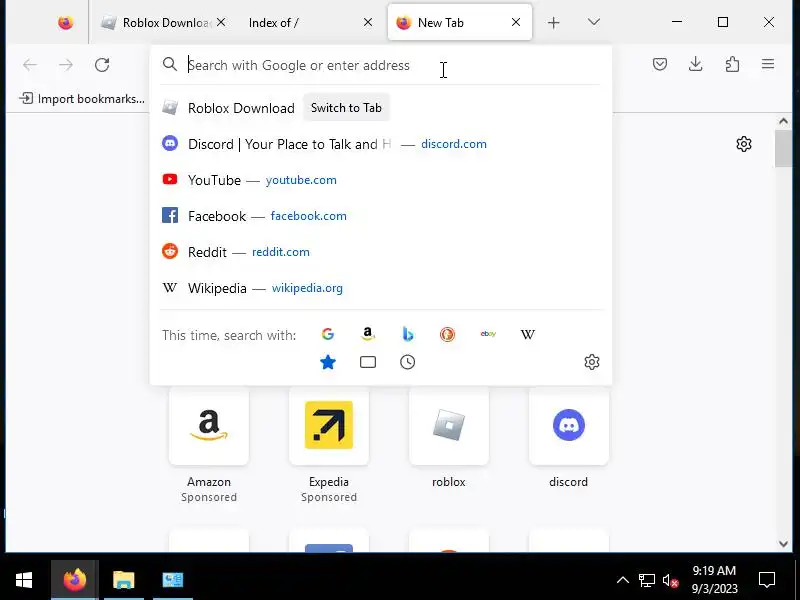Viewport: 800px width, 600px height.
Task: Select the New Tab tab
Action: click(459, 22)
